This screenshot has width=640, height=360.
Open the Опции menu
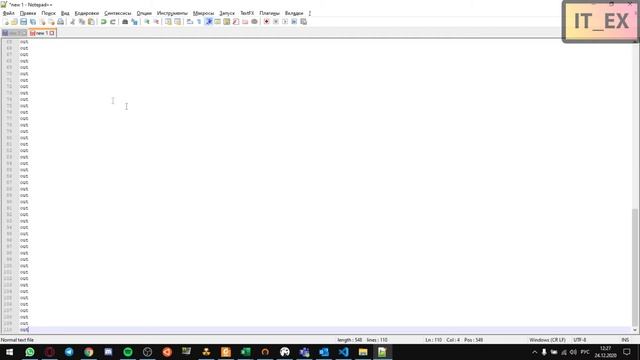coord(144,13)
